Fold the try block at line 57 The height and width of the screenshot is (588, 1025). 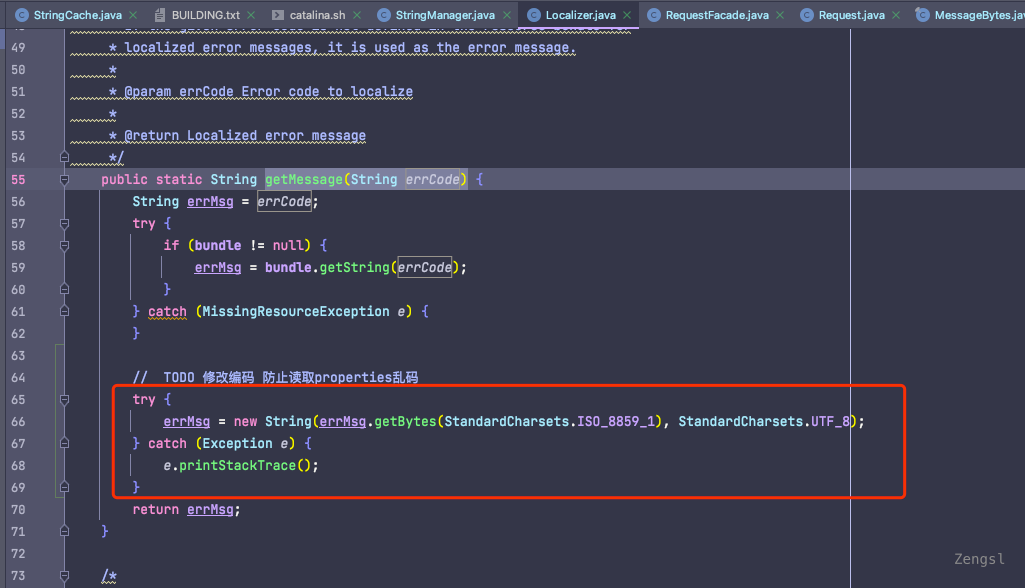tap(64, 224)
